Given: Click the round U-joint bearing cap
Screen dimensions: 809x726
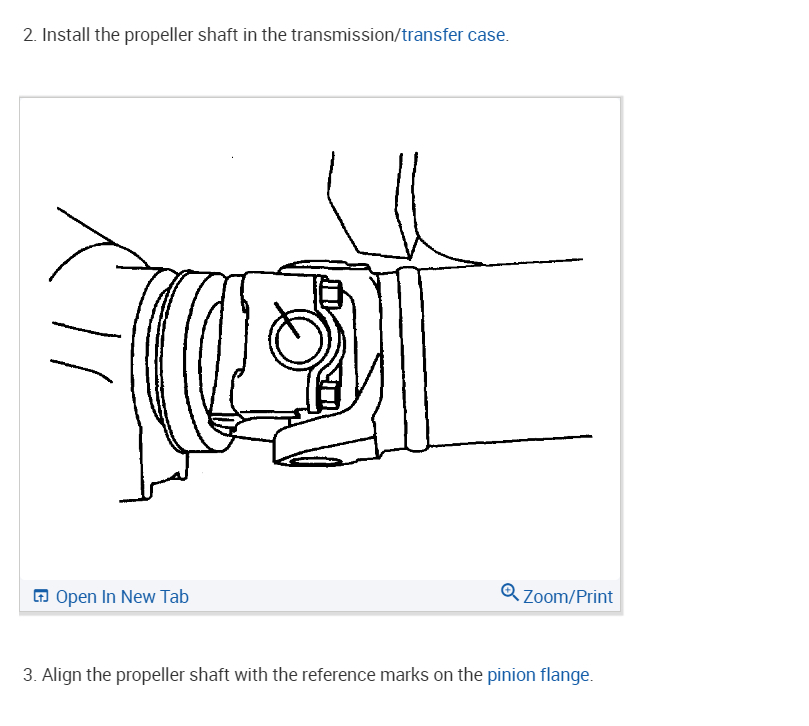Looking at the screenshot, I should click(298, 340).
